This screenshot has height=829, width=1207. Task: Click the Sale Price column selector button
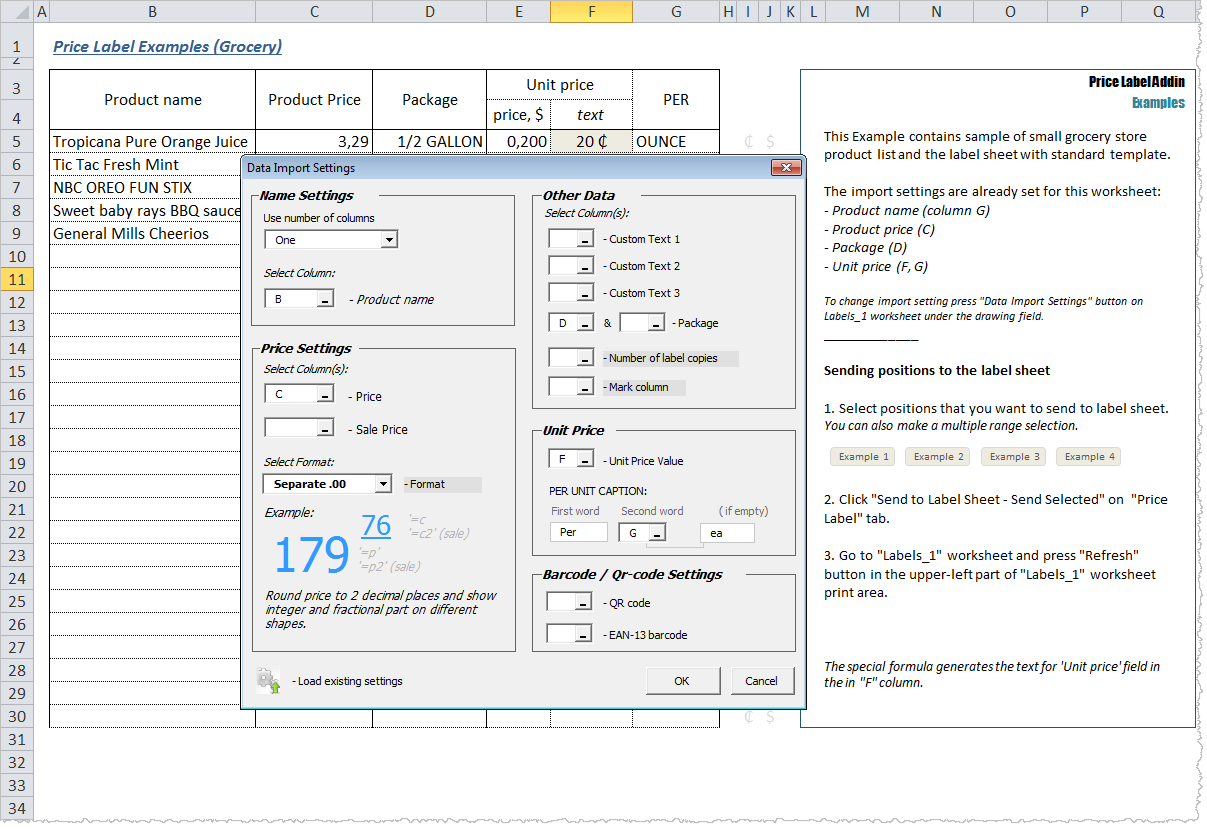[x=325, y=428]
